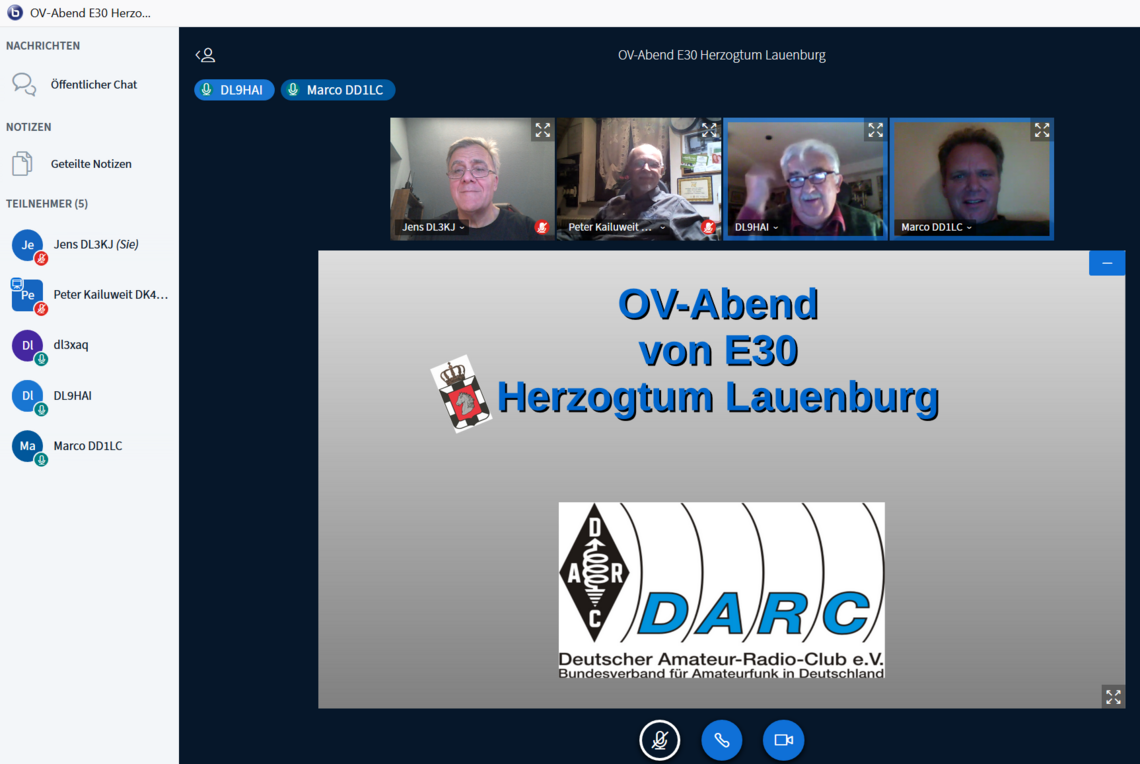This screenshot has width=1140, height=764.
Task: Unmute the microphone
Action: click(x=659, y=740)
